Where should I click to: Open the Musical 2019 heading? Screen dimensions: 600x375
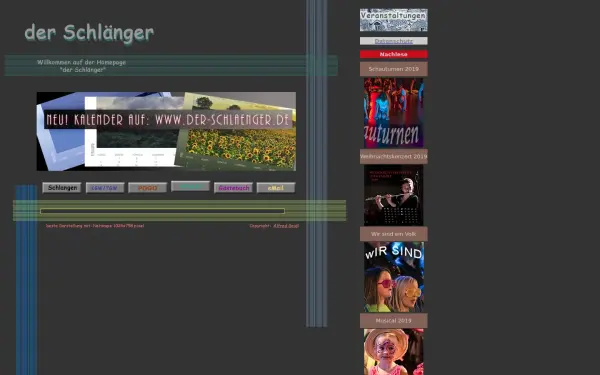[393, 321]
